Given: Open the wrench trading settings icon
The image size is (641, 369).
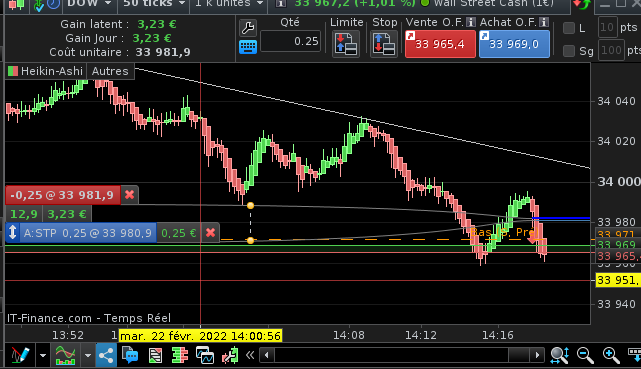Looking at the screenshot, I should click(248, 28).
